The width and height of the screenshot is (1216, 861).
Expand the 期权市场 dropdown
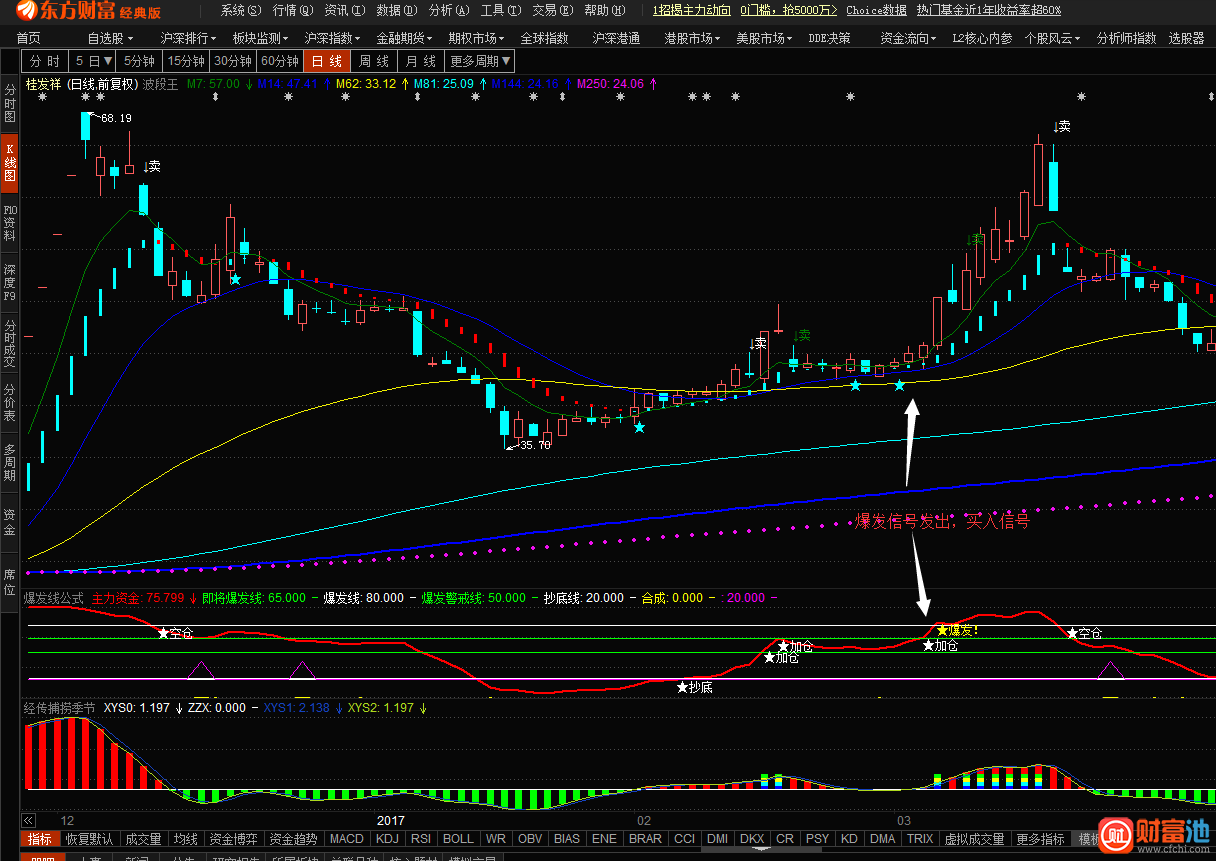[x=478, y=38]
